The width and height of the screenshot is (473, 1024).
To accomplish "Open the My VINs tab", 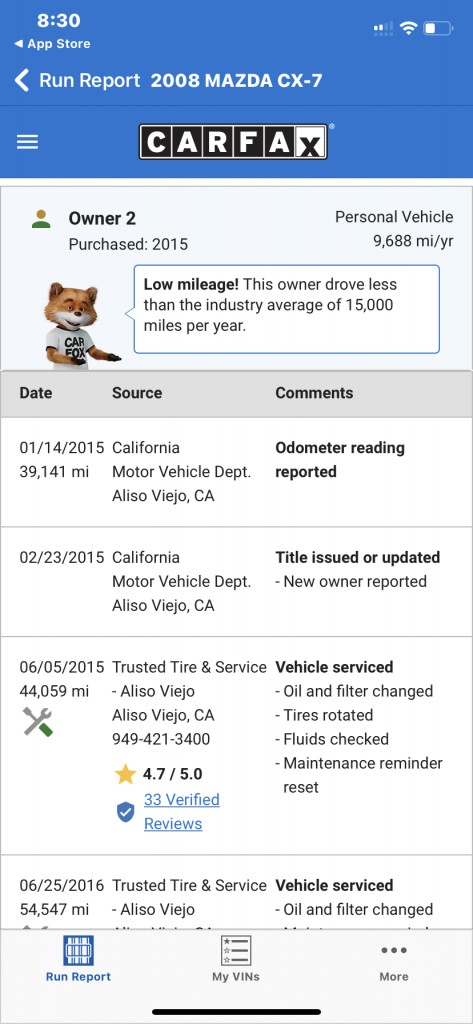I will coord(236,959).
